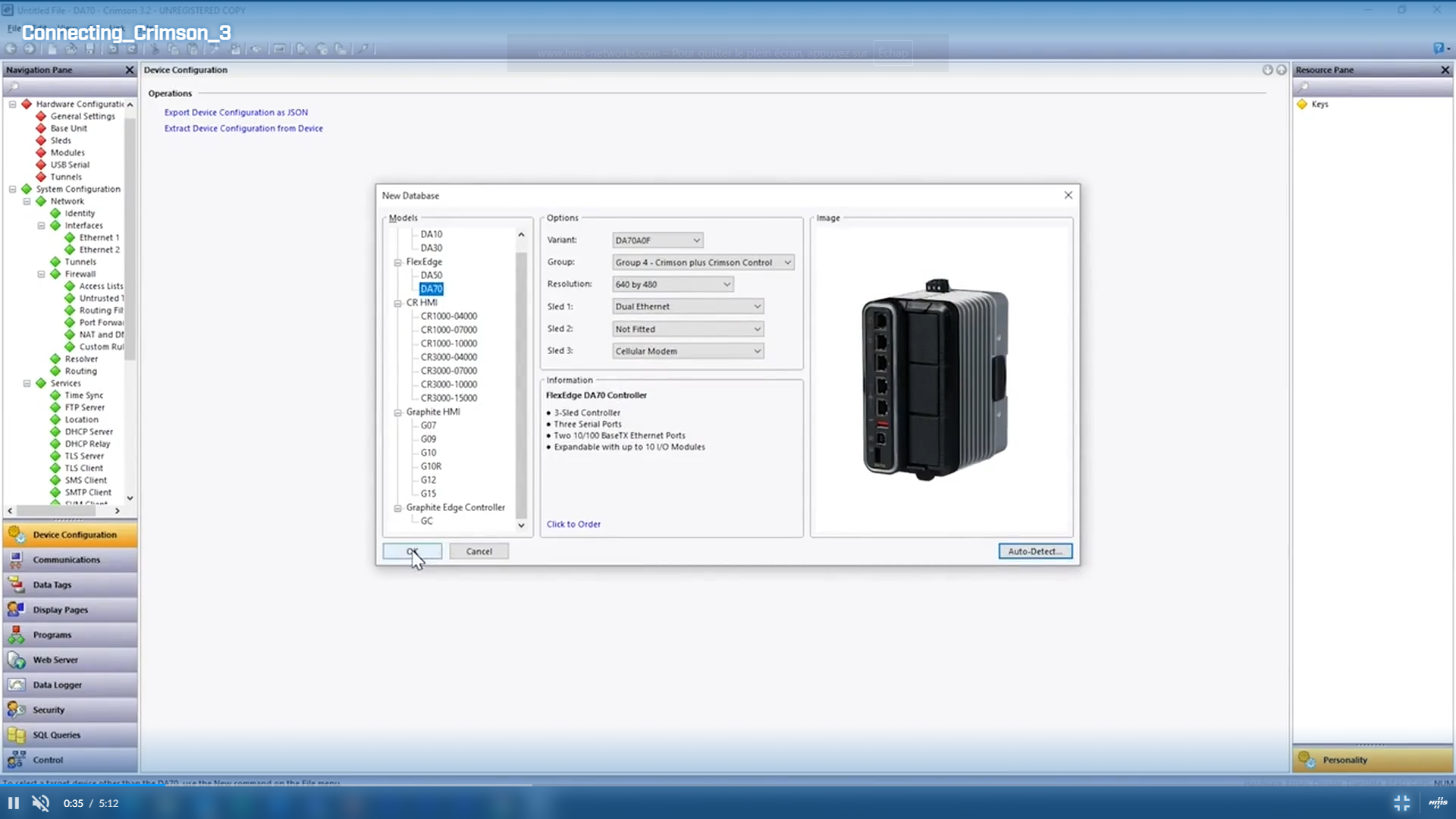Close the New Database dialog

coord(1068,196)
